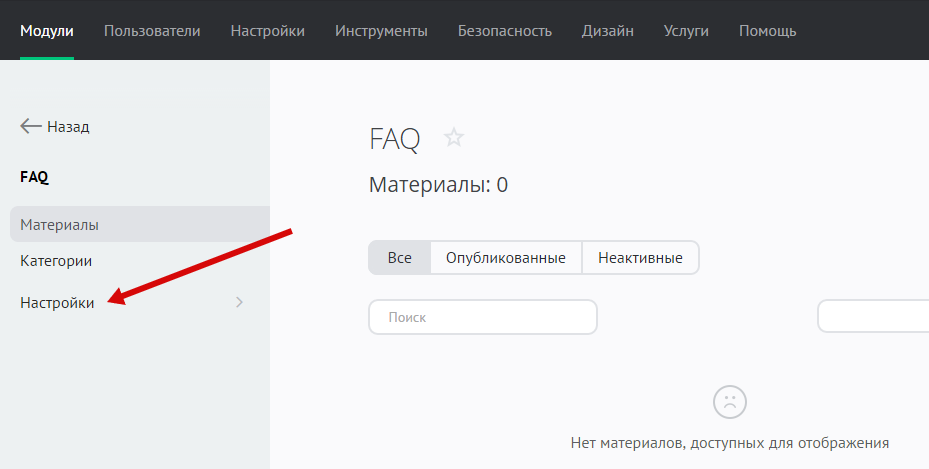Click the back arrow next to Назад
929x469 pixels.
tap(31, 127)
